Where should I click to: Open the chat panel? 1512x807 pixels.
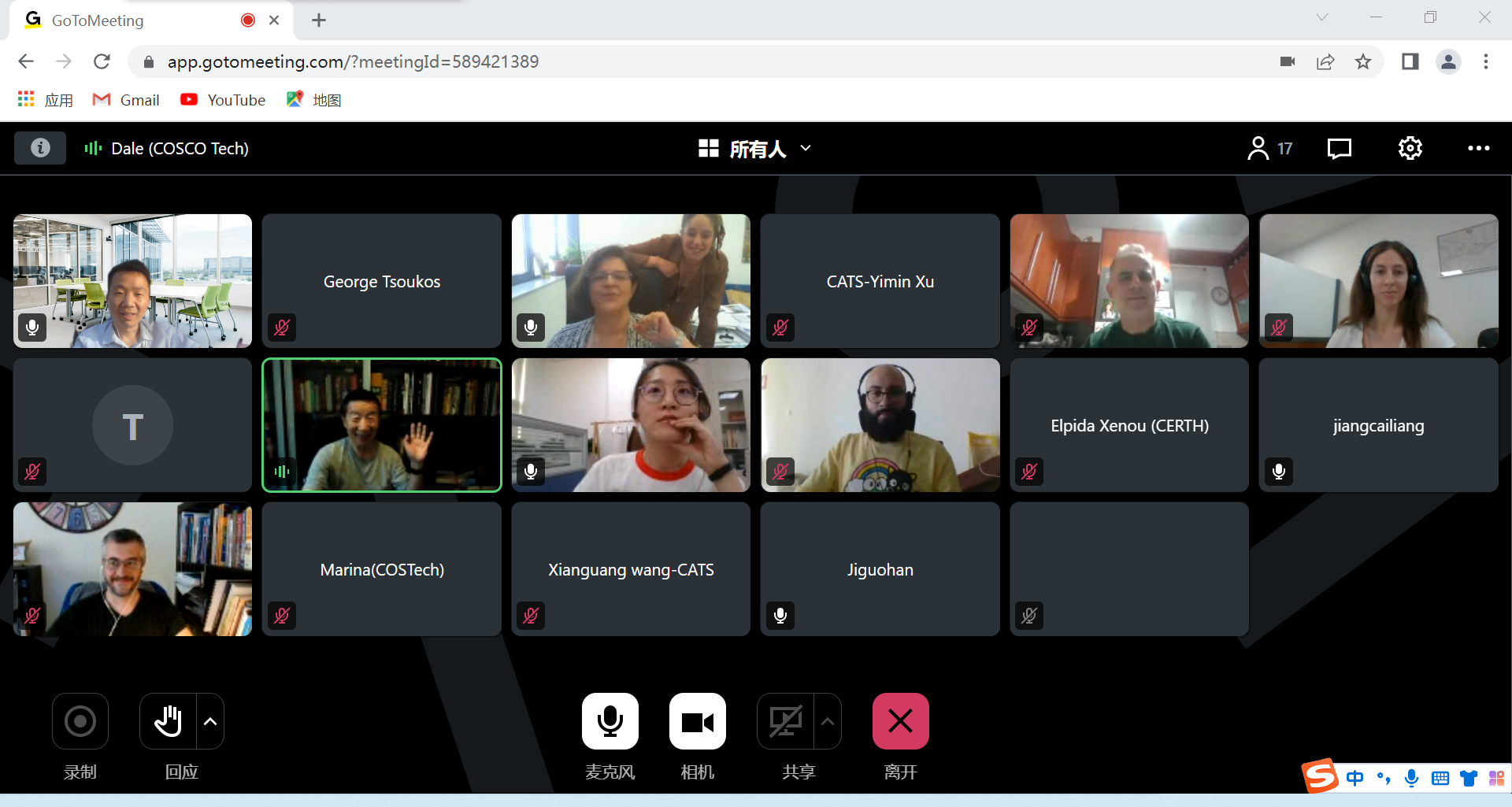1340,148
